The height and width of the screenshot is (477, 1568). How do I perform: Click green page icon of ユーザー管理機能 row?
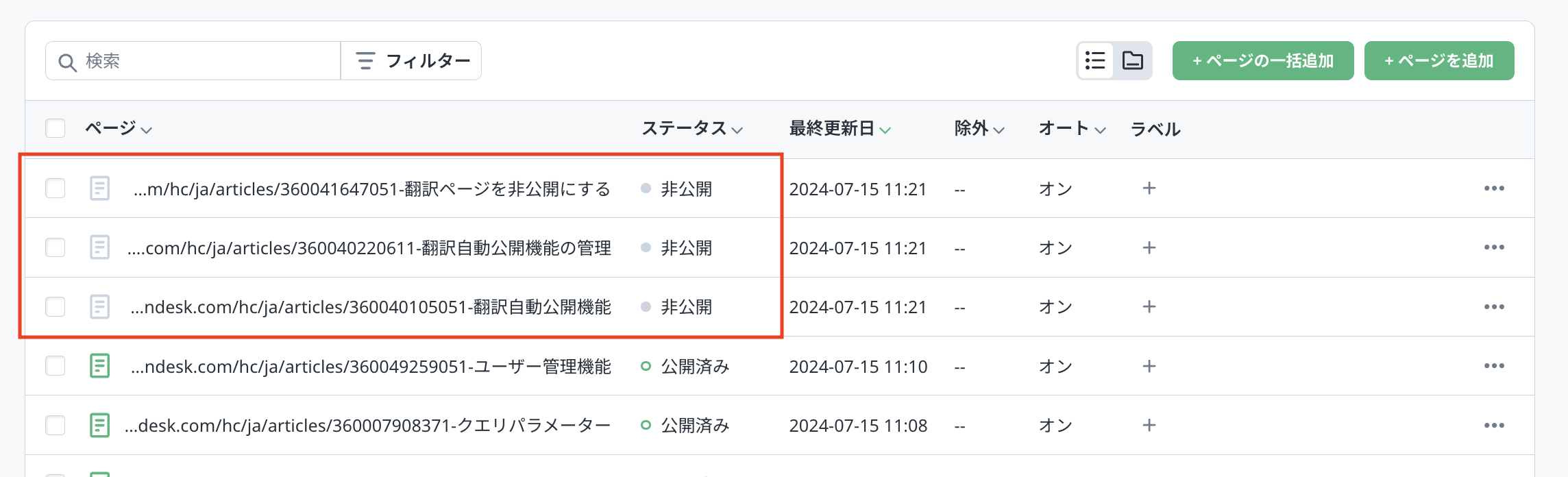coord(100,366)
